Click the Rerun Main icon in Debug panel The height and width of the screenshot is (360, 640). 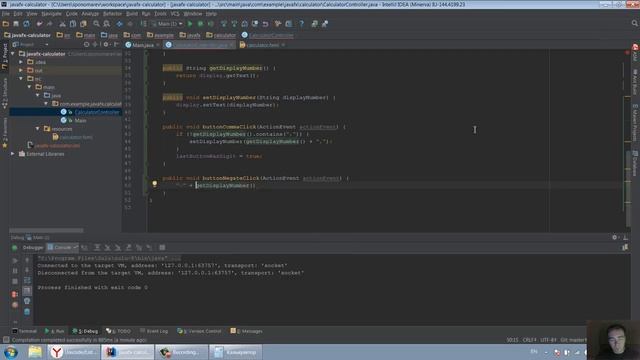(15, 247)
